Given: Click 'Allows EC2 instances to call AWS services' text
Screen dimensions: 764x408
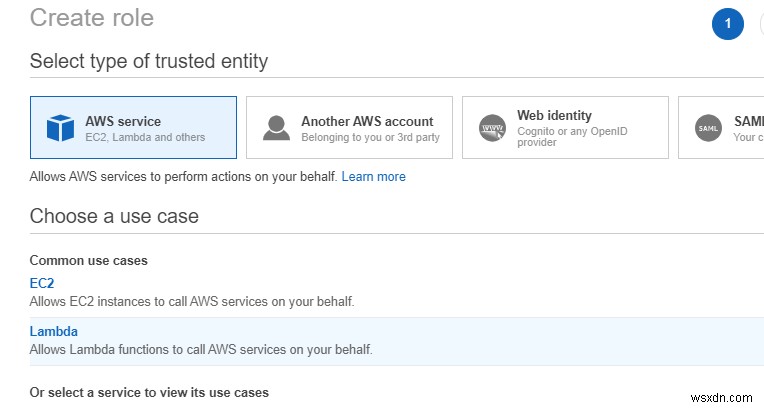Looking at the screenshot, I should click(x=192, y=302).
